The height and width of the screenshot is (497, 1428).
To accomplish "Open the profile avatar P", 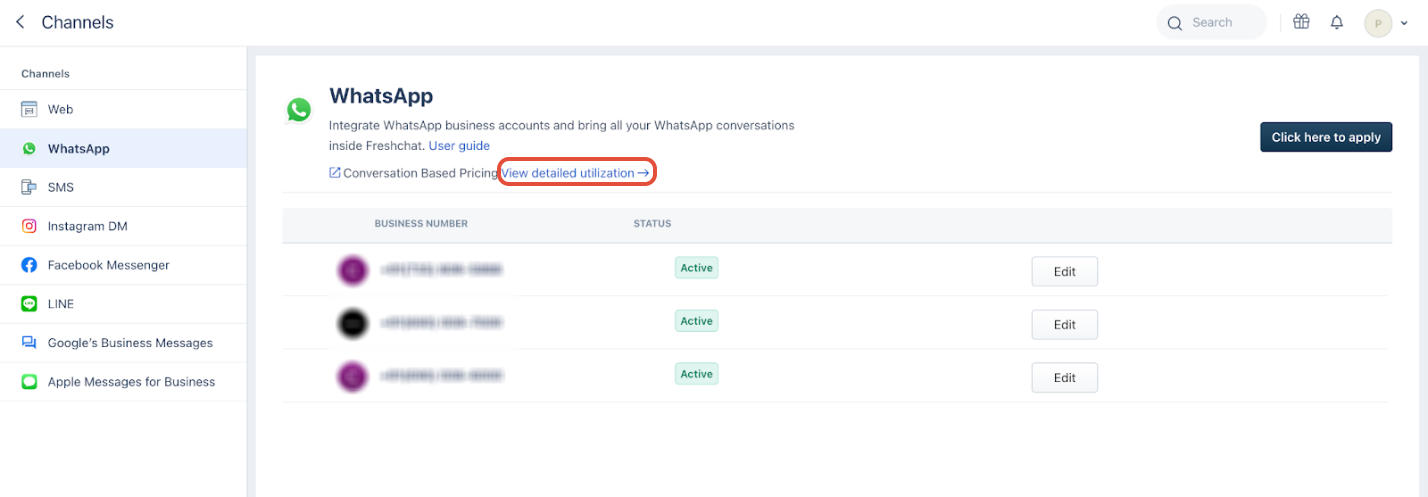I will [x=1378, y=23].
